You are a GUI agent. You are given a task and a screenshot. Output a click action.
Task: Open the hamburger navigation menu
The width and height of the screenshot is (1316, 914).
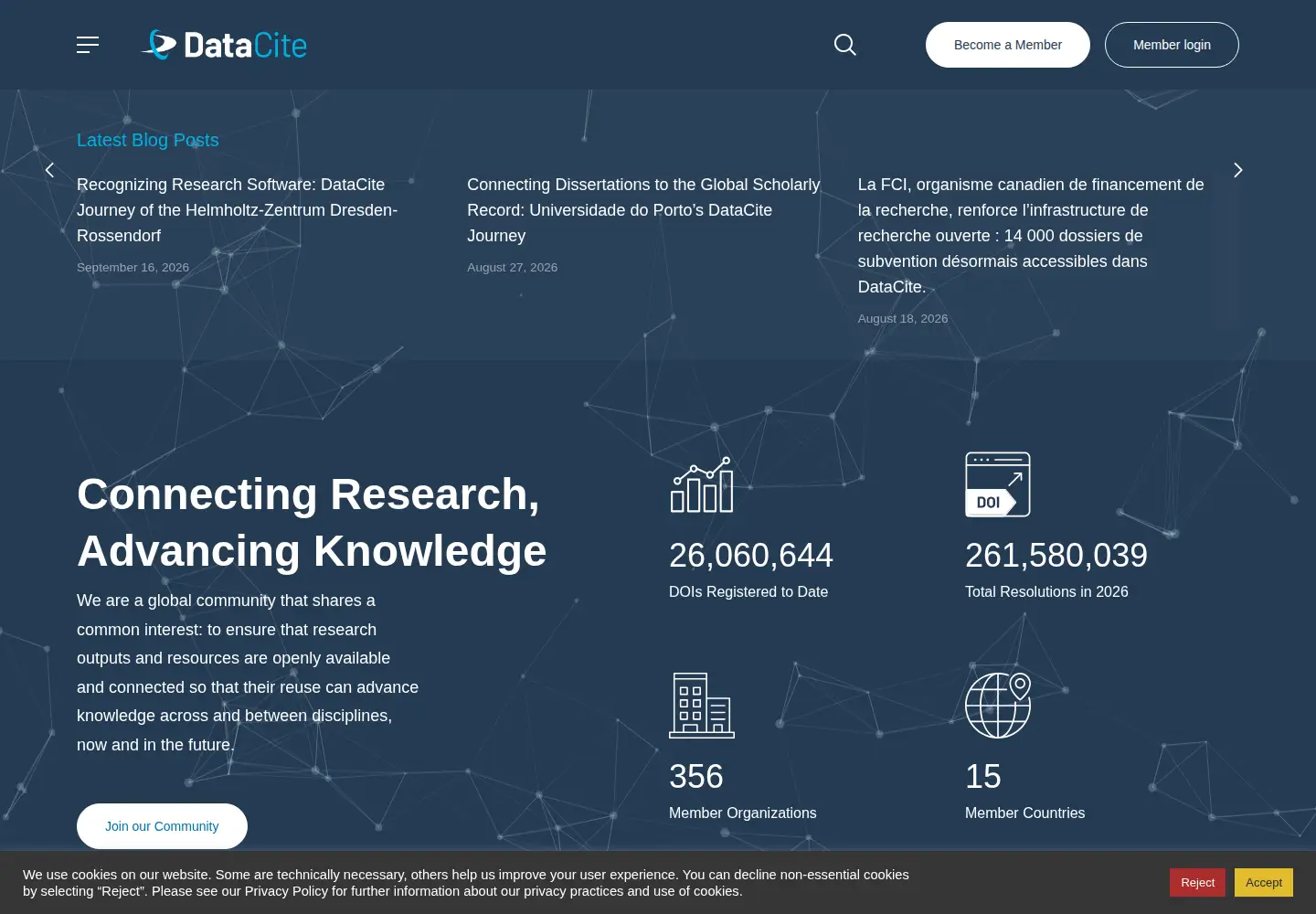click(x=88, y=45)
